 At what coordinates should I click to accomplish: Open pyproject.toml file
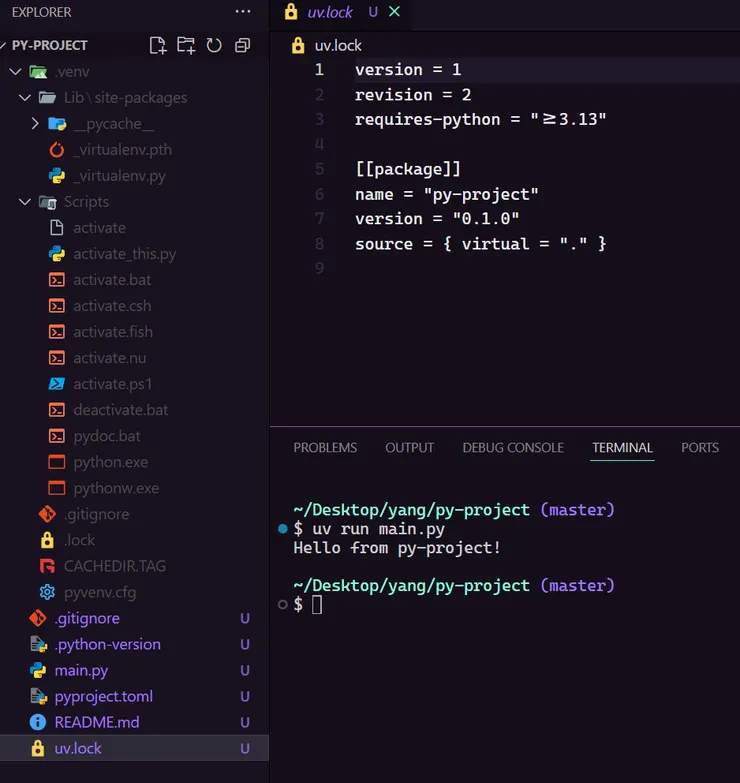click(x=103, y=696)
